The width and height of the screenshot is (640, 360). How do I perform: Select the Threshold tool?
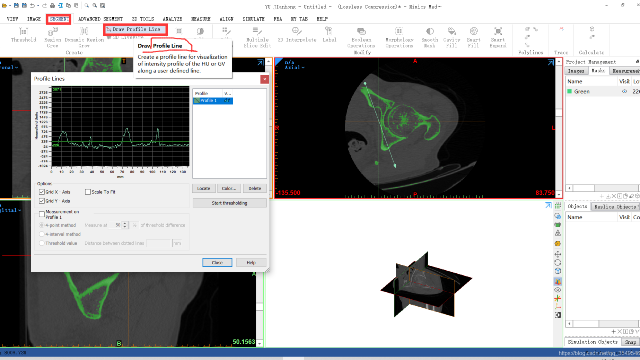click(x=23, y=35)
